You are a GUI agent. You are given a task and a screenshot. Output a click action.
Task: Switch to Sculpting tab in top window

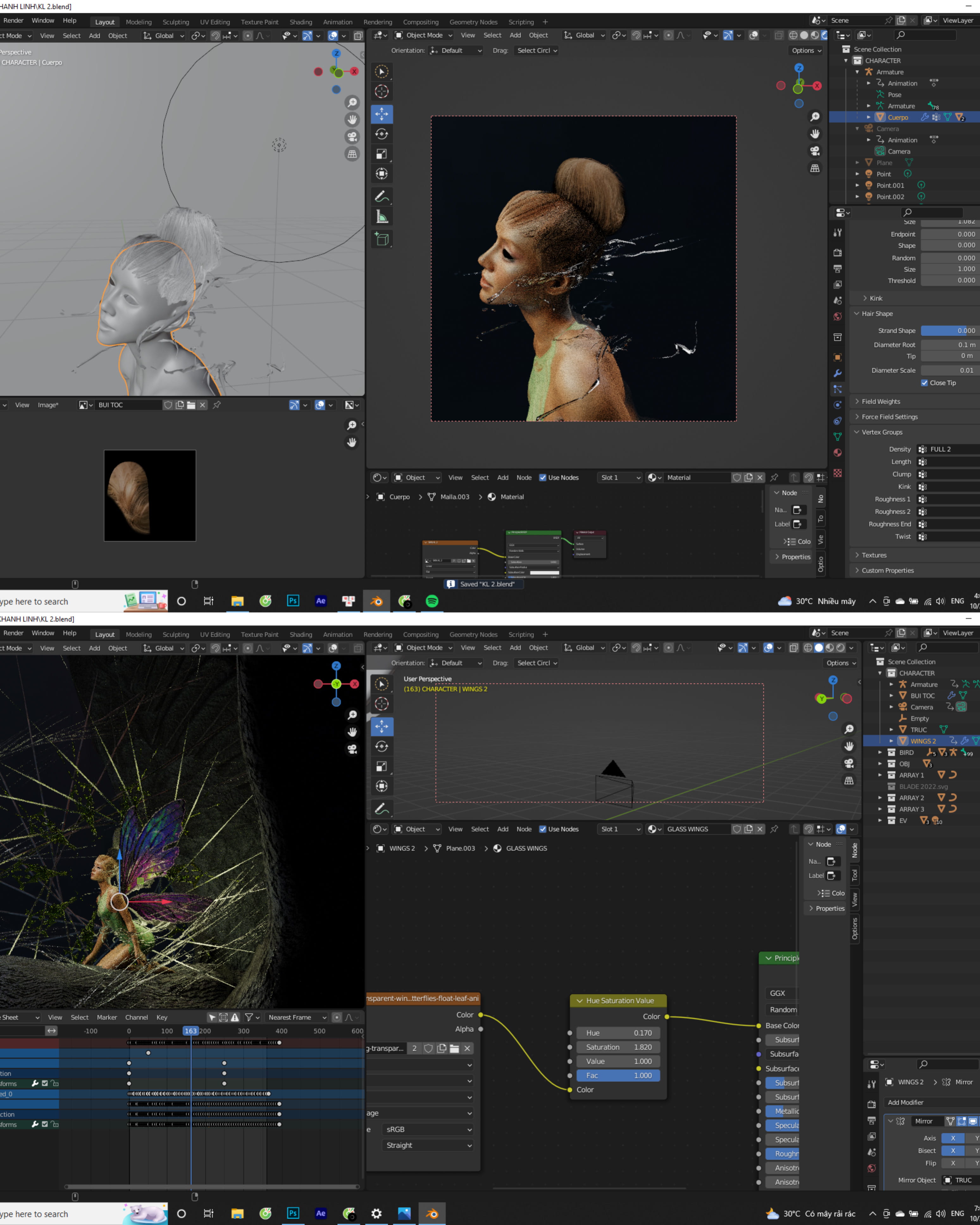[x=176, y=22]
